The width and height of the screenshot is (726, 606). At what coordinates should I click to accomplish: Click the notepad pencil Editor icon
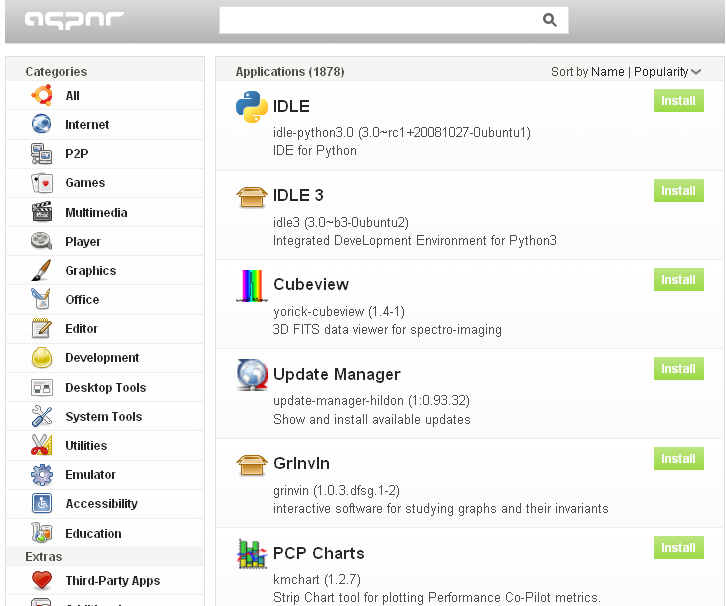pyautogui.click(x=42, y=328)
